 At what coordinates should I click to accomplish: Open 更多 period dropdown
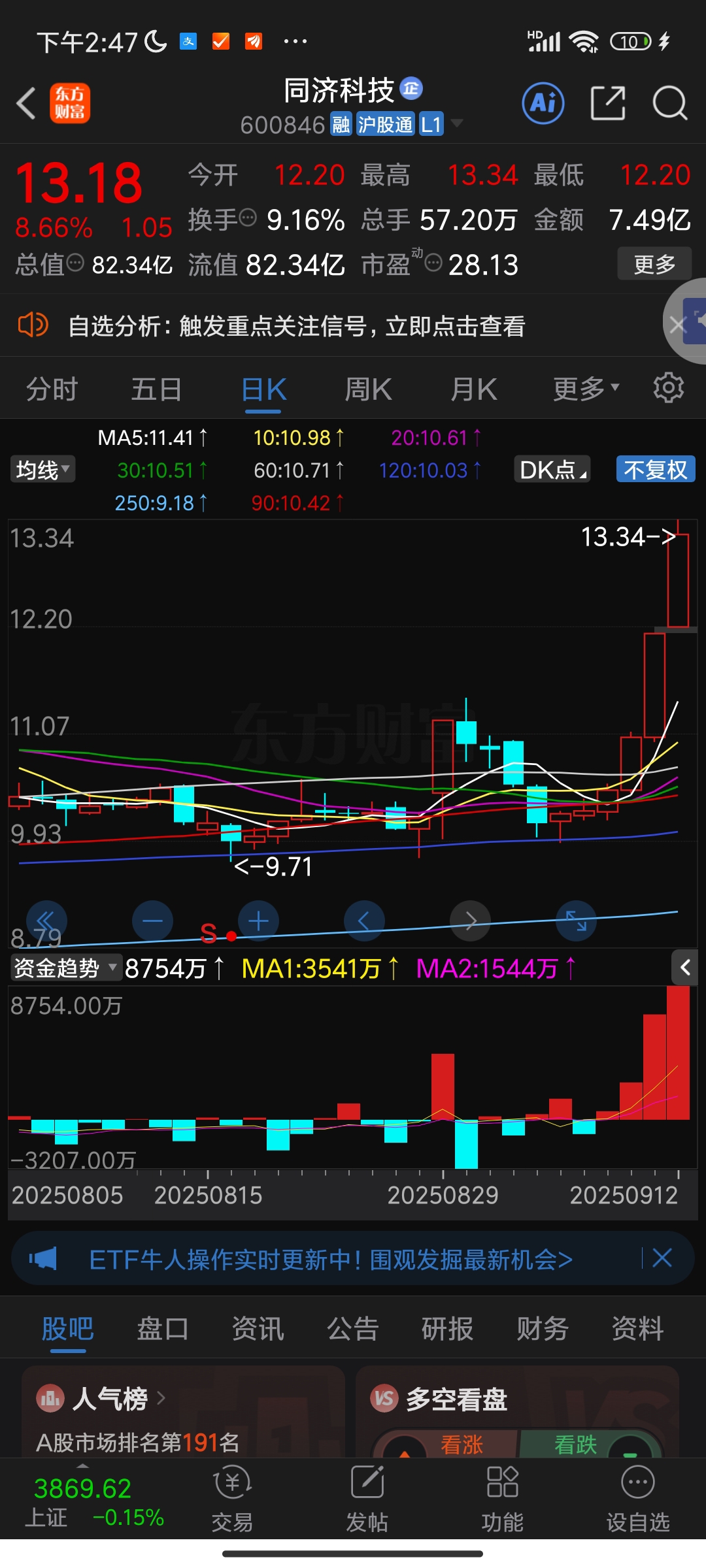tap(586, 389)
